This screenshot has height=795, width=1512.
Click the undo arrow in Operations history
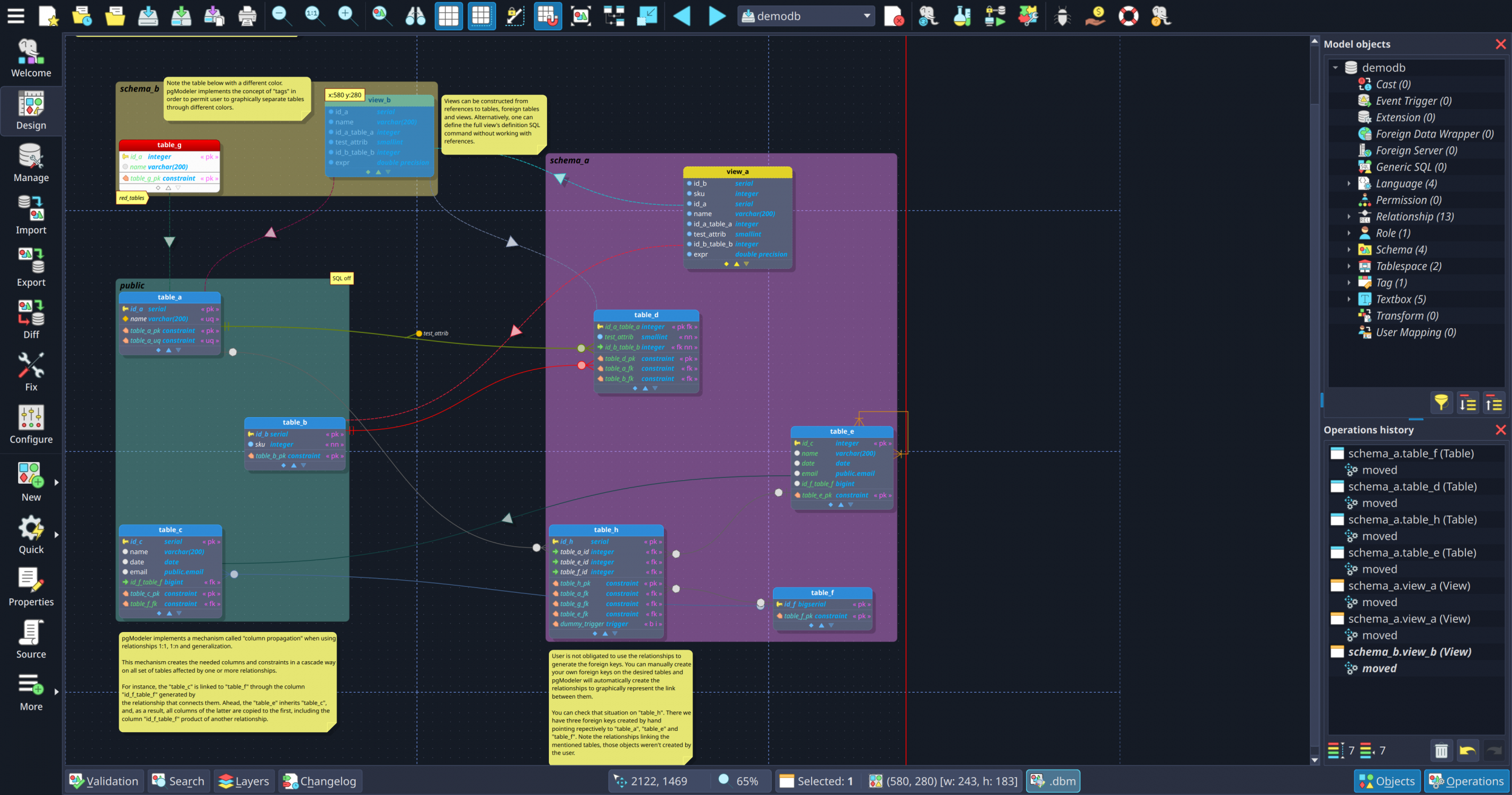click(1467, 751)
